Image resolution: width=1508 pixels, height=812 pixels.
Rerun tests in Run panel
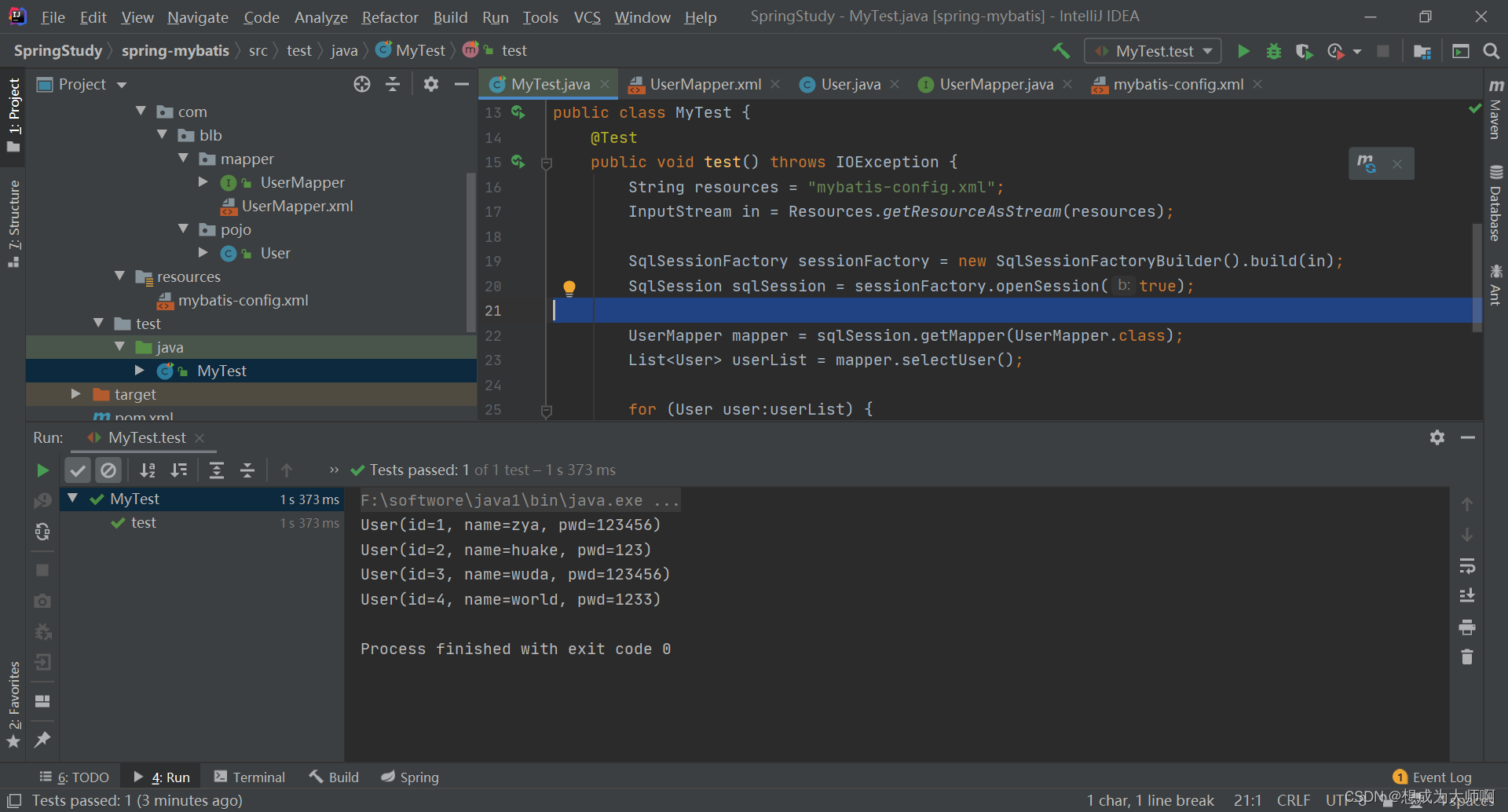click(42, 470)
